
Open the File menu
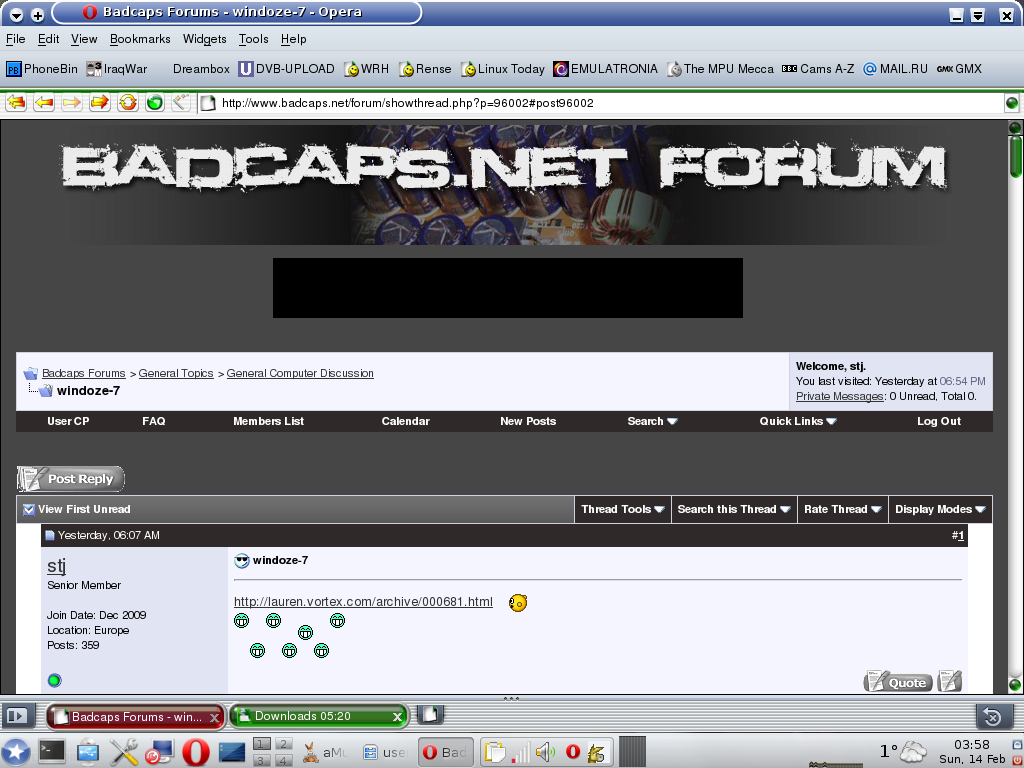pyautogui.click(x=16, y=39)
